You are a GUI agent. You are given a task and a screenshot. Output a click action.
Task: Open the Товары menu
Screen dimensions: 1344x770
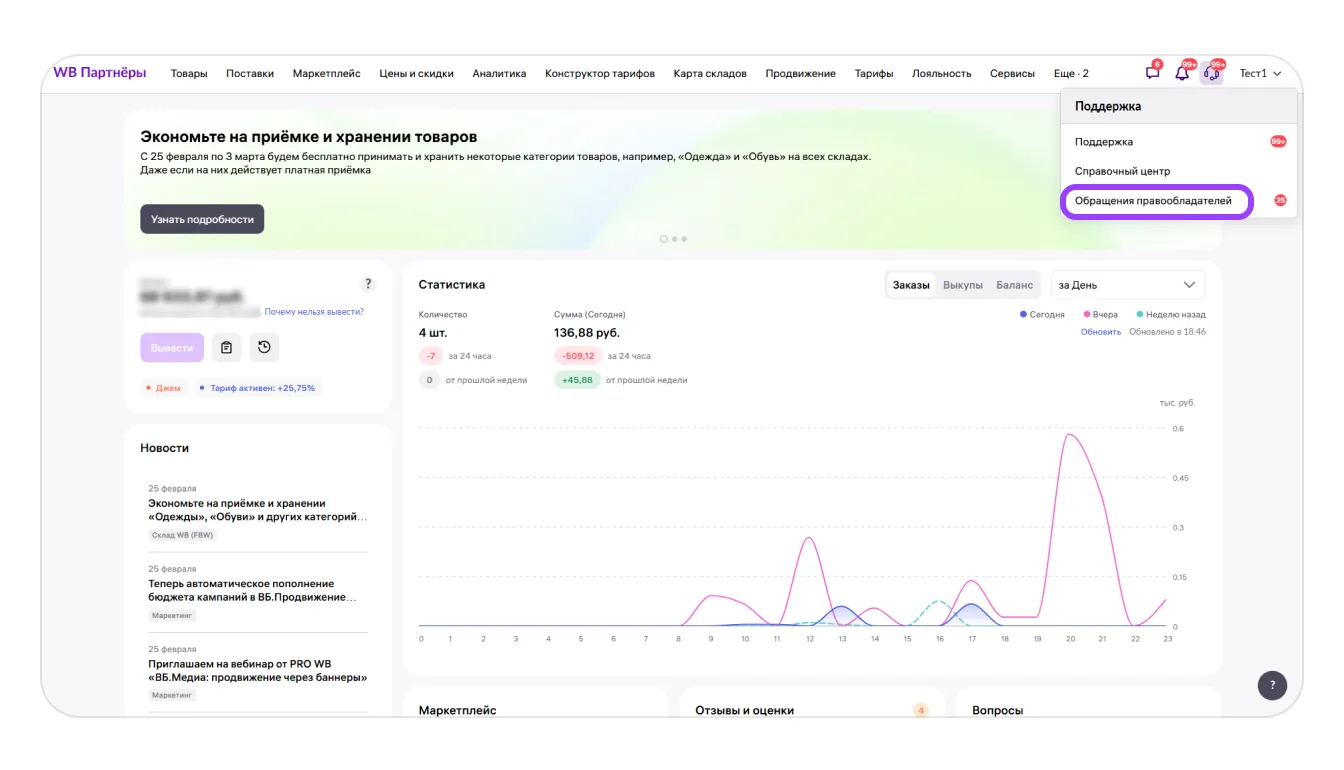click(x=189, y=73)
